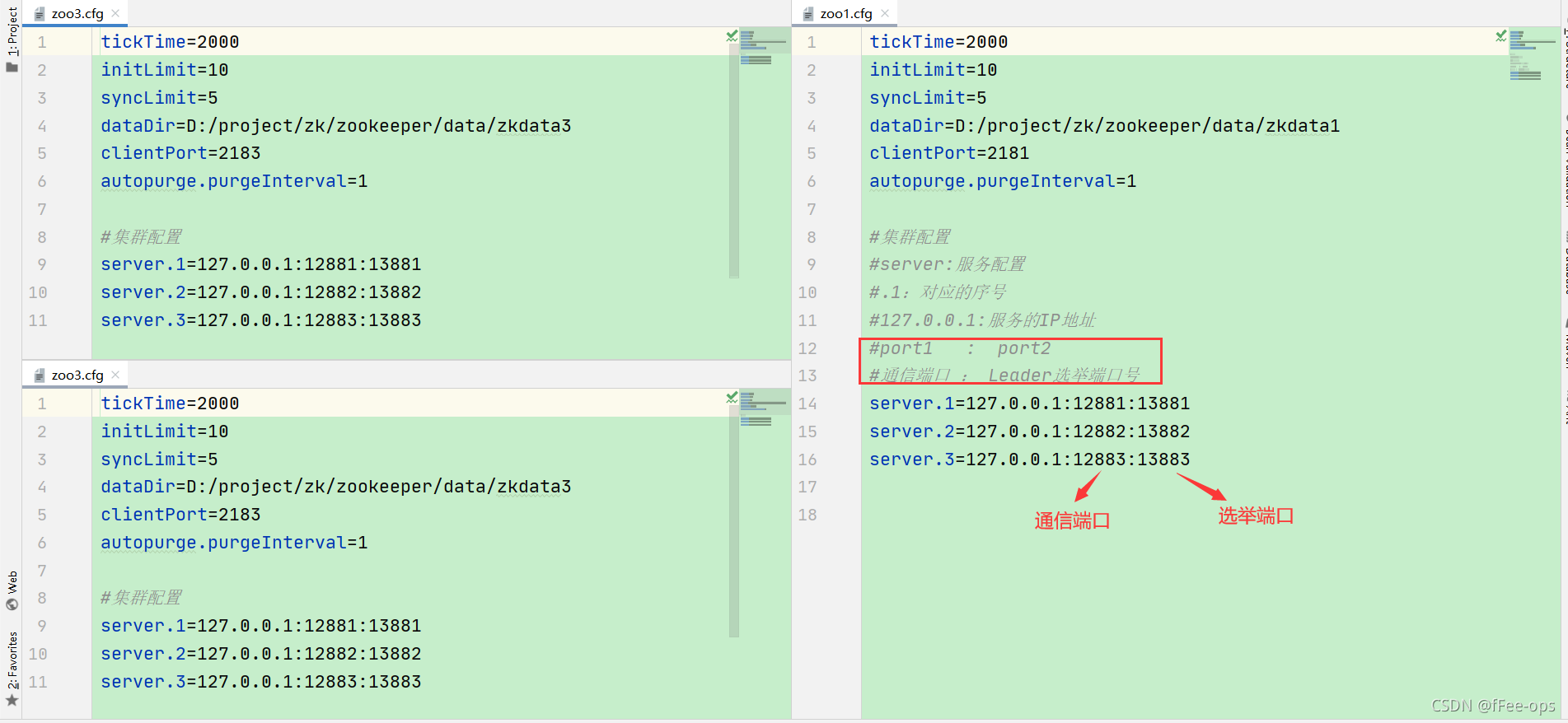Viewport: 1568px width, 723px height.
Task: Click server.2 line in zoo1.cfg editor
Action: pyautogui.click(x=1029, y=431)
